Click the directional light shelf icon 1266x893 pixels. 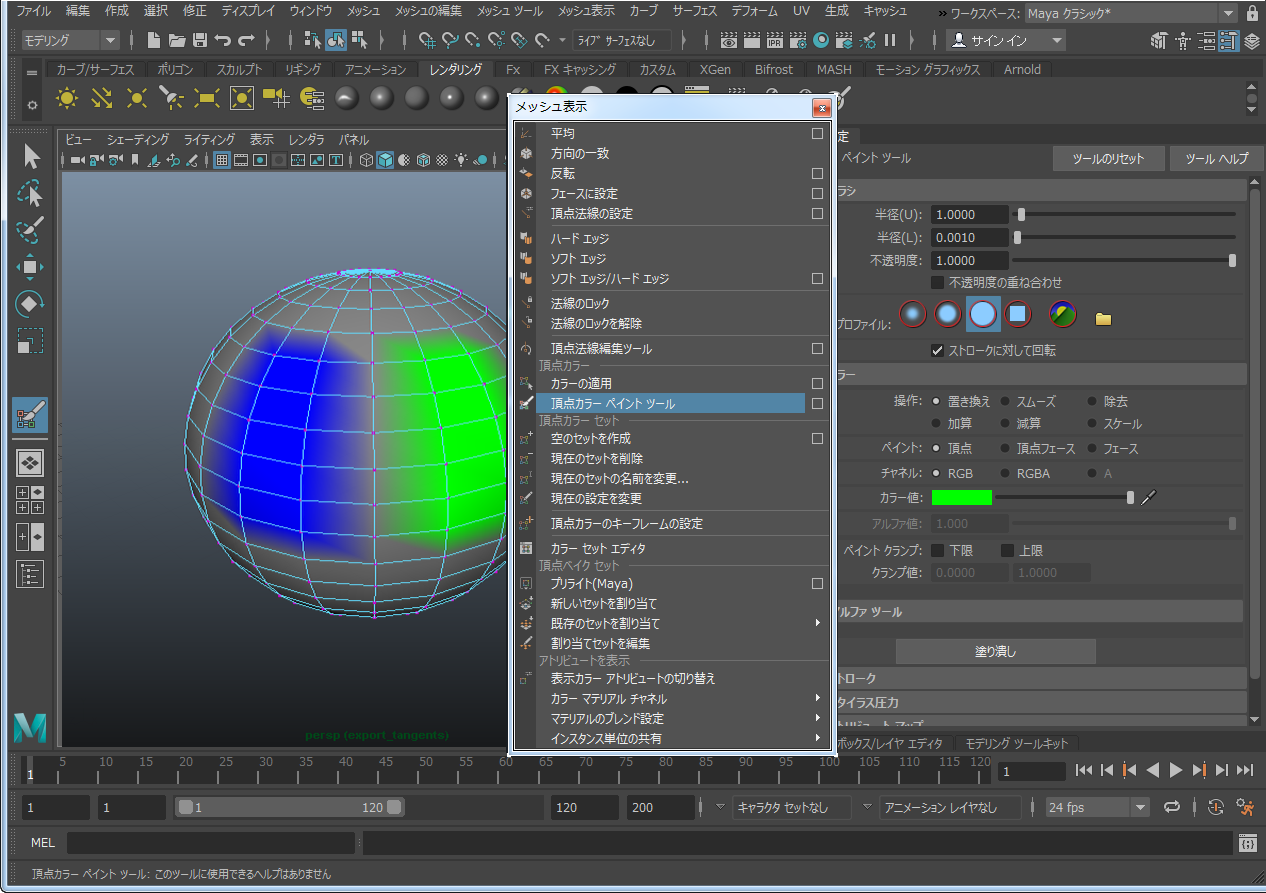(x=101, y=98)
